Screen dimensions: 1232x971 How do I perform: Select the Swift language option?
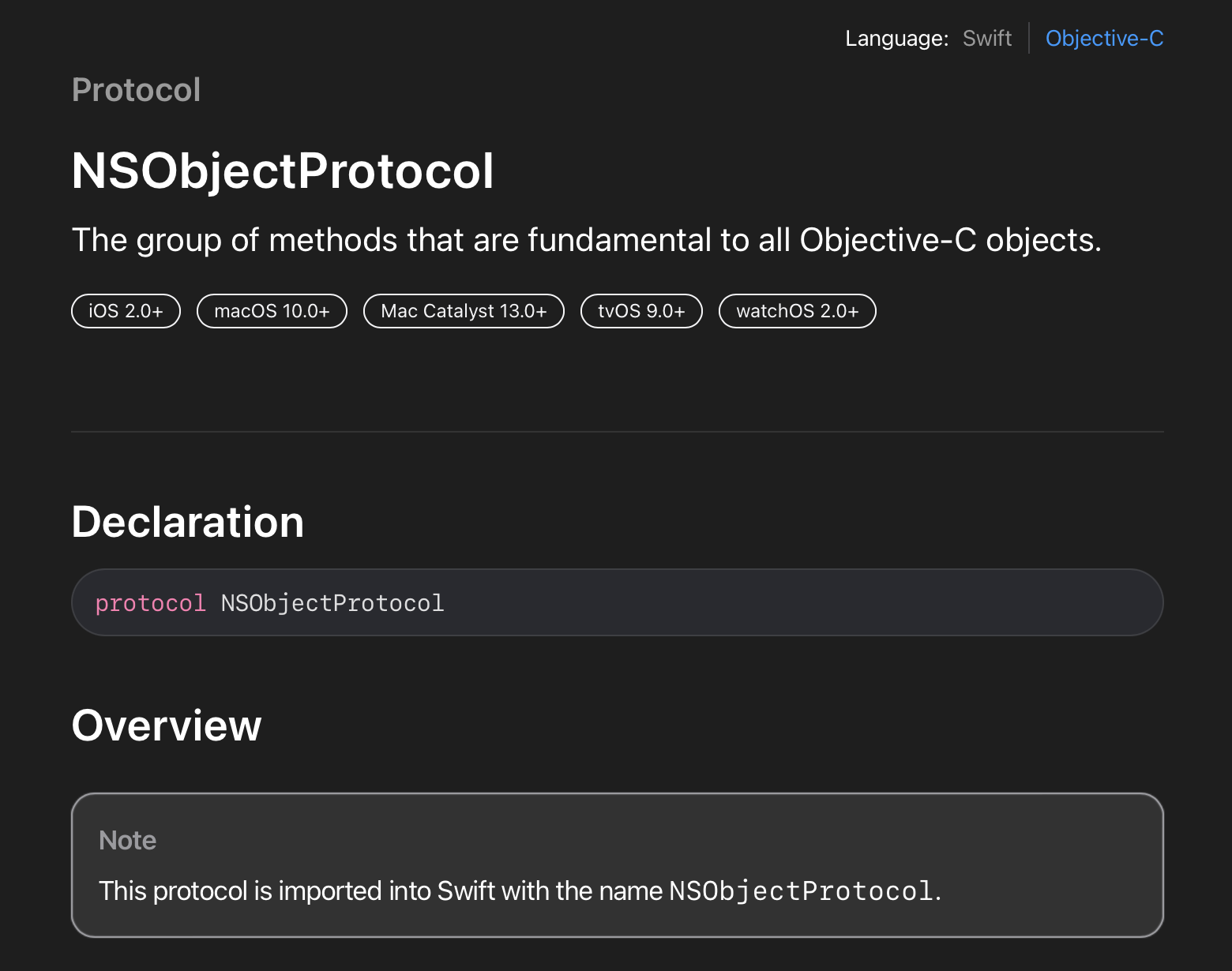tap(987, 38)
